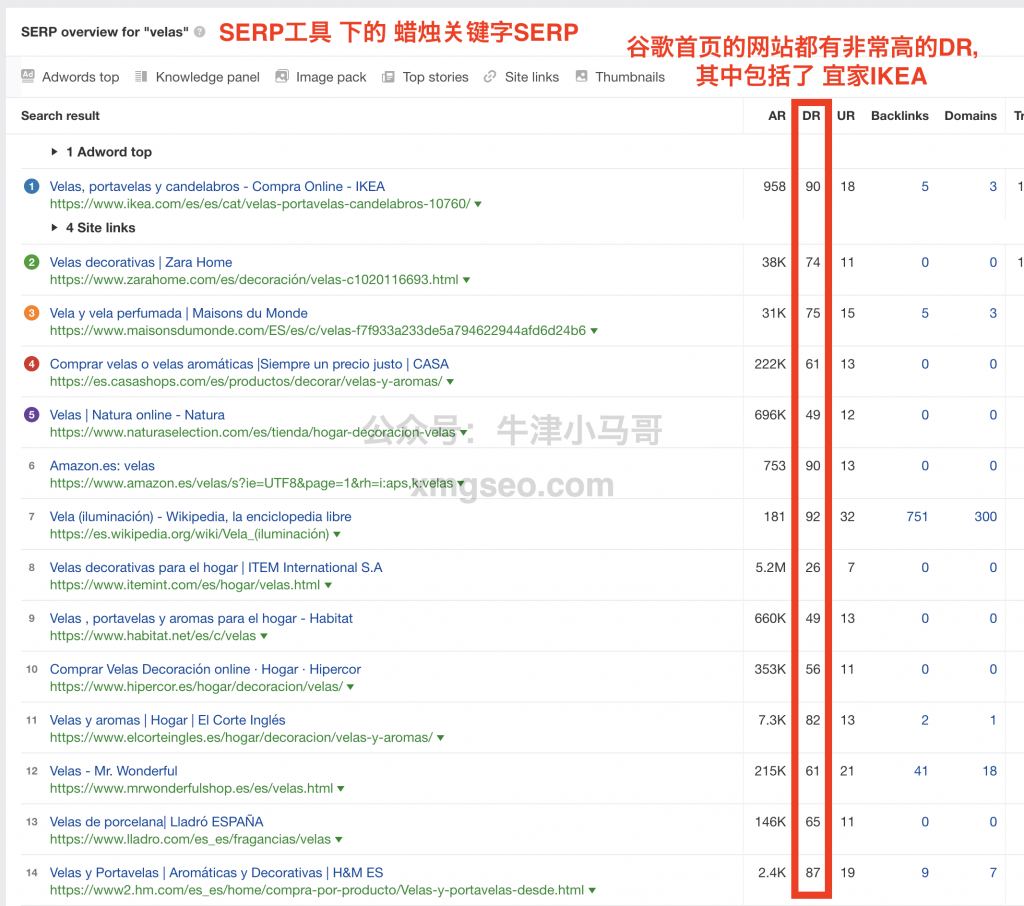
Task: Click the Backlinks column header
Action: [x=899, y=116]
